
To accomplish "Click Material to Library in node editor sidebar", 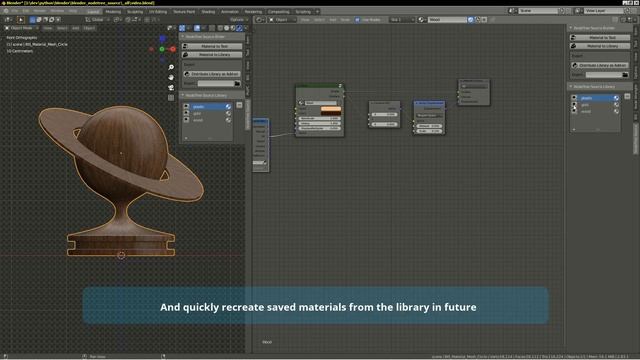I will pyautogui.click(x=600, y=46).
